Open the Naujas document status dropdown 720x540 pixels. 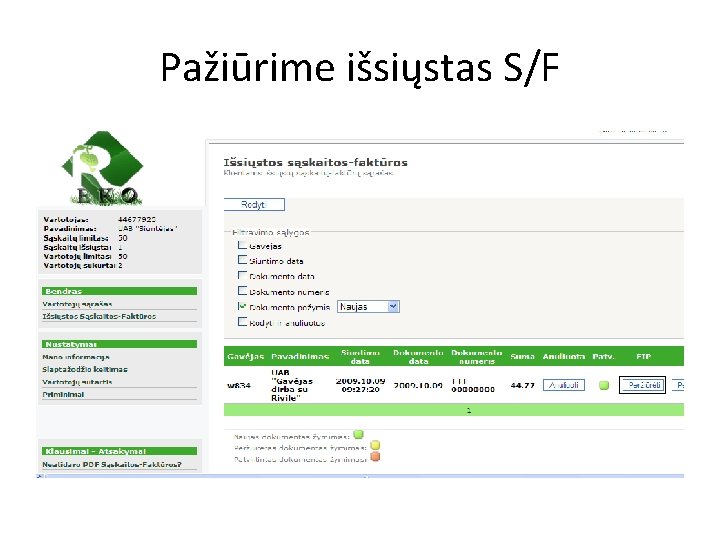pos(368,307)
